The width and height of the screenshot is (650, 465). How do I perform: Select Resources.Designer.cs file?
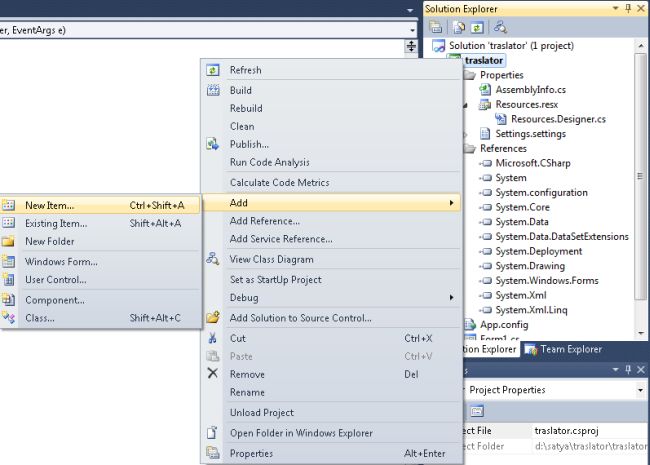[558, 119]
